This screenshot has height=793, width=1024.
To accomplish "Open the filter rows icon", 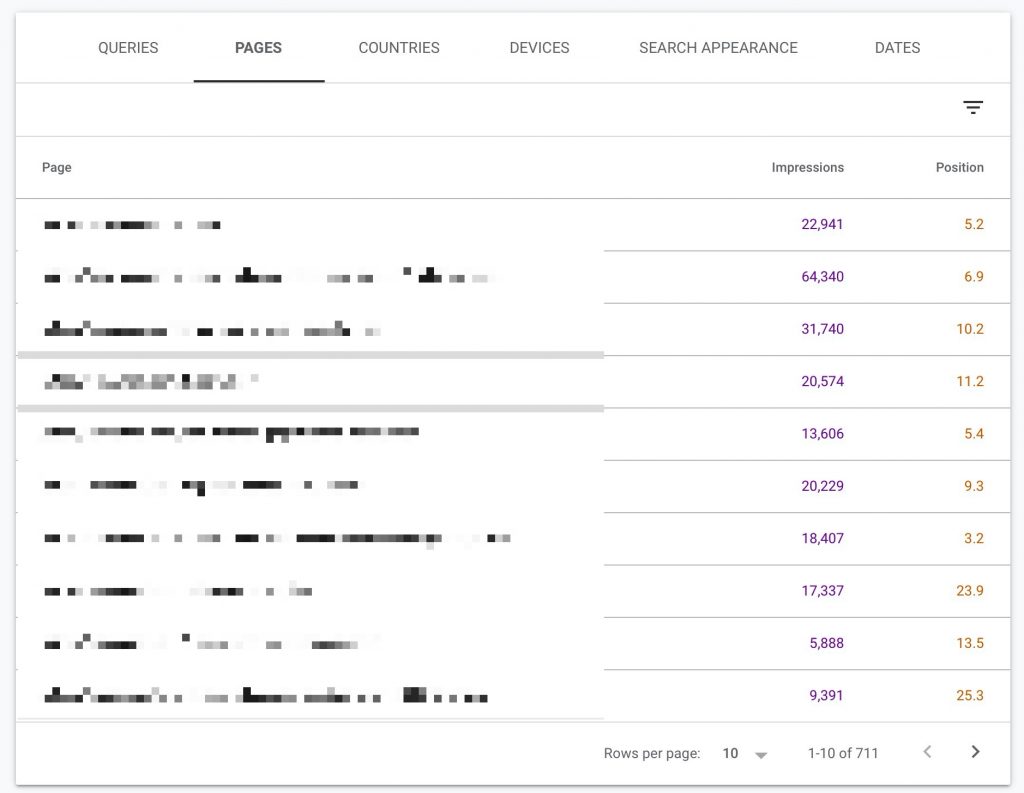I will click(x=972, y=108).
